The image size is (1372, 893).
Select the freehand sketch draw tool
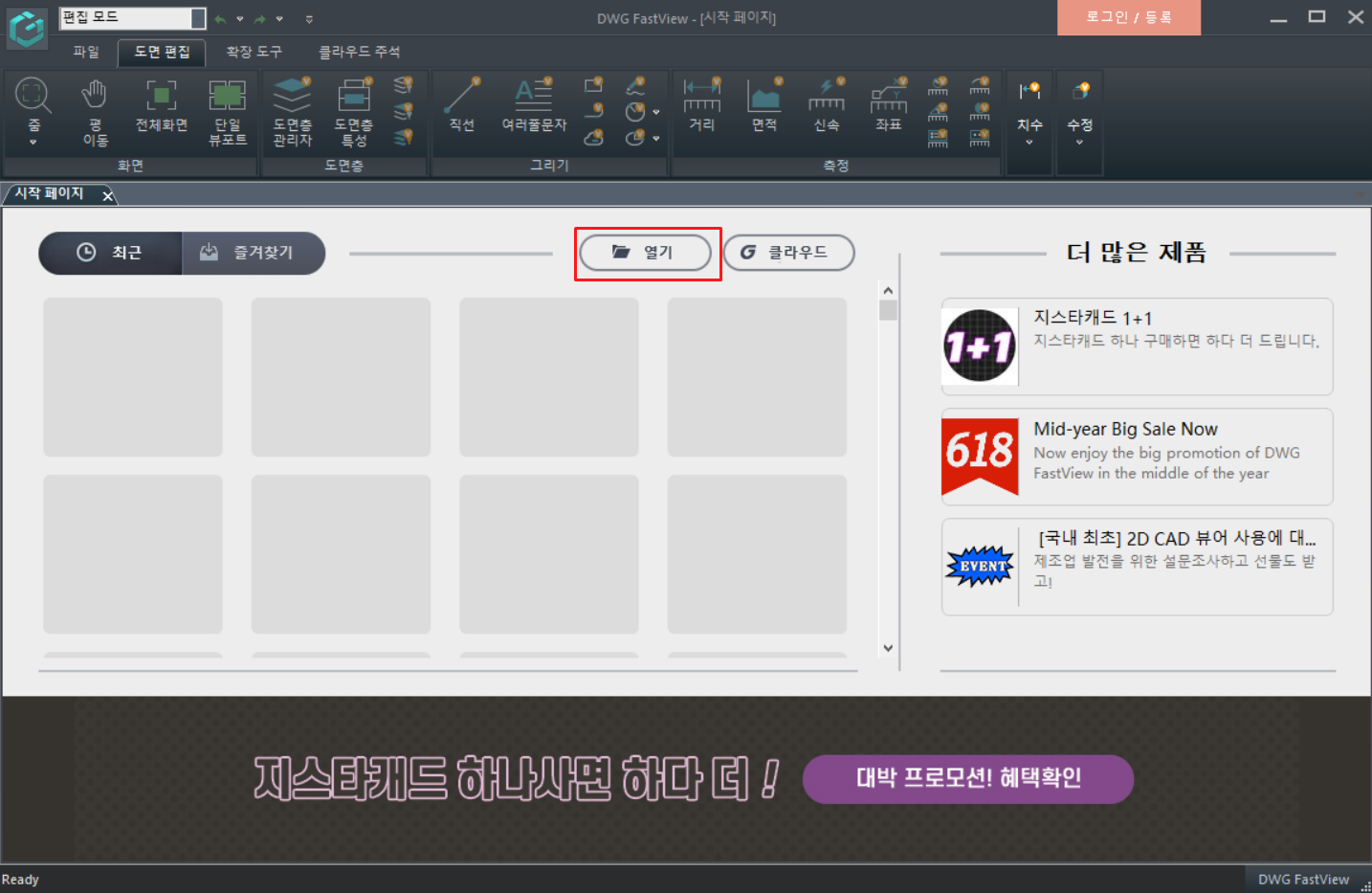635,85
